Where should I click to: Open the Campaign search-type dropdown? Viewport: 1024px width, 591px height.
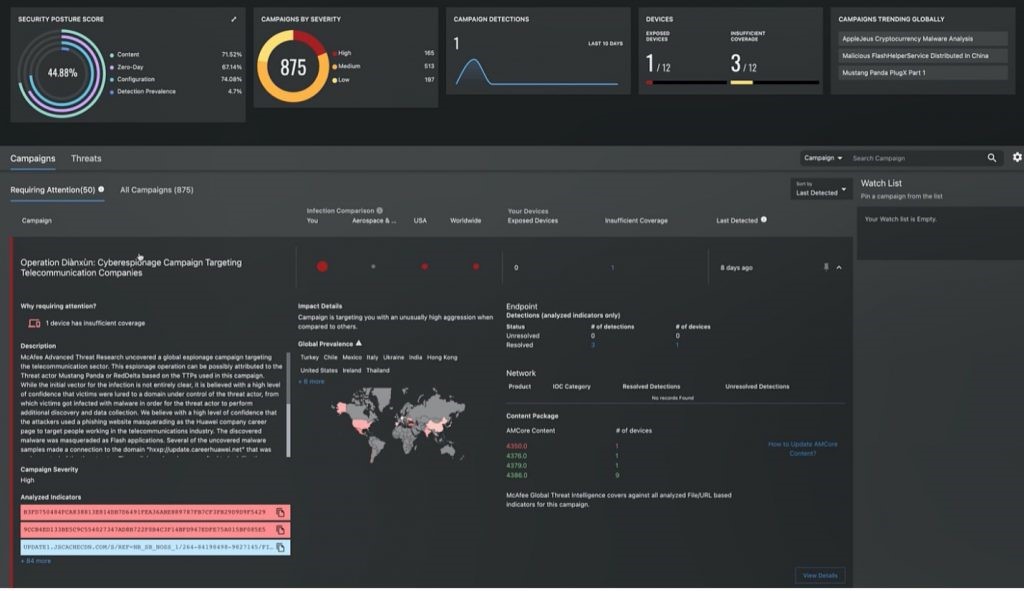(x=822, y=158)
